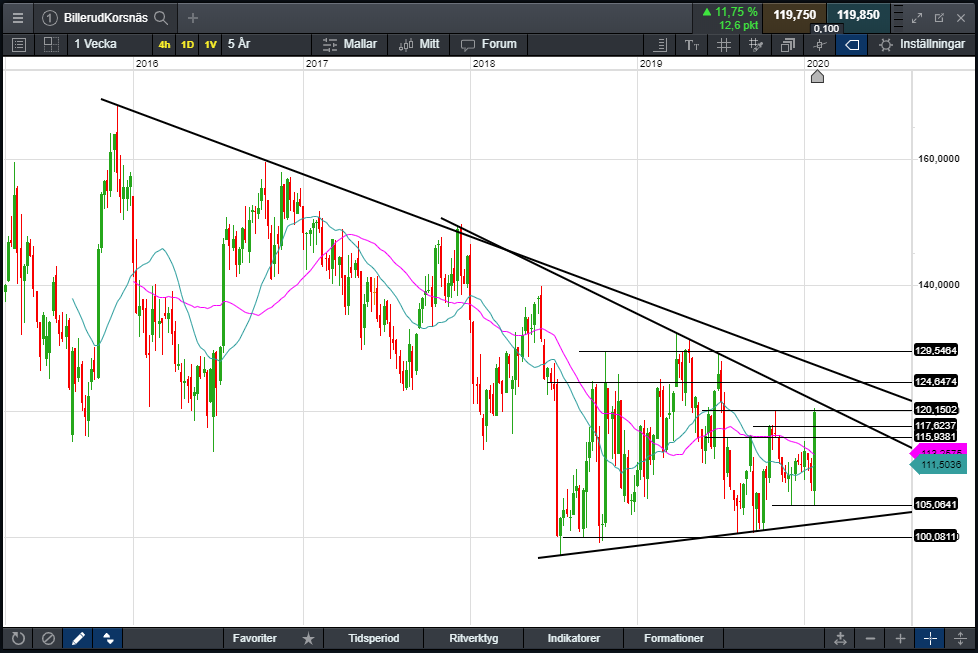Click the reset/refresh chart icon
978x653 pixels.
(17, 638)
